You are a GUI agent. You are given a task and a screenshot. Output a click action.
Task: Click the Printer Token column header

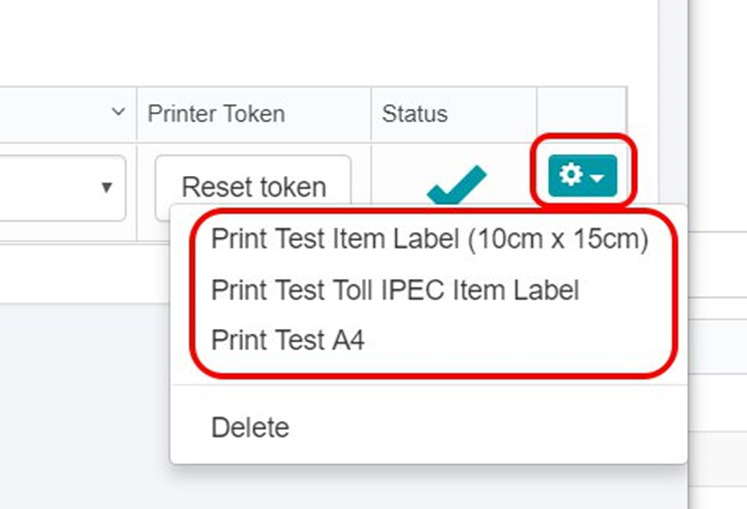click(216, 114)
